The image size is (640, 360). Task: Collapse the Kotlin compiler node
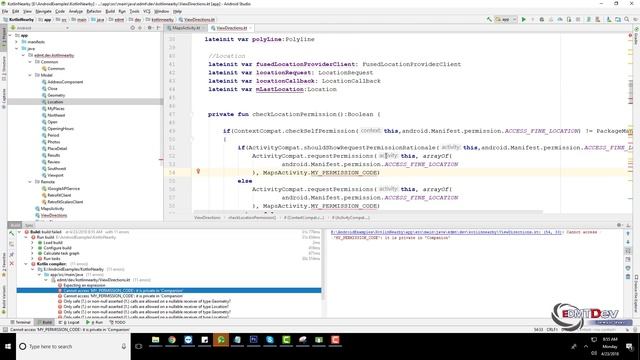pos(26,264)
